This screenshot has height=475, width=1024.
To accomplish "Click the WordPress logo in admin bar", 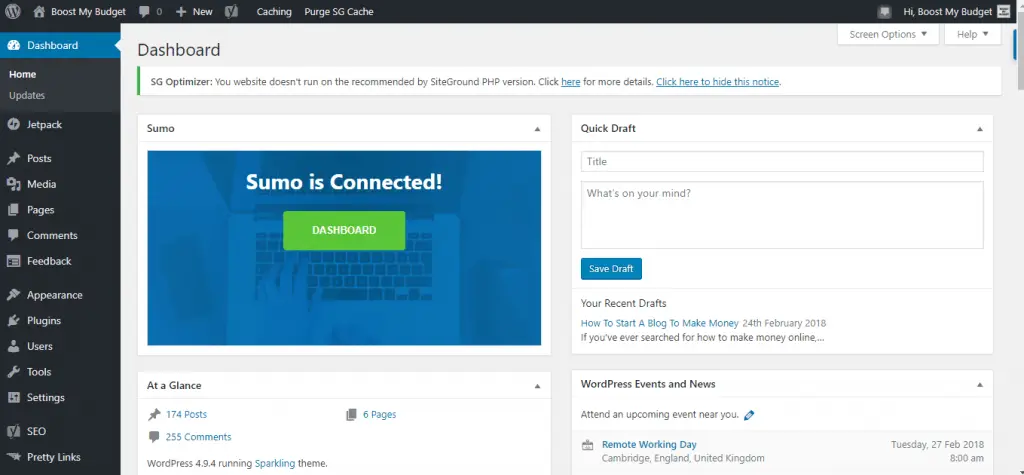I will click(x=13, y=11).
